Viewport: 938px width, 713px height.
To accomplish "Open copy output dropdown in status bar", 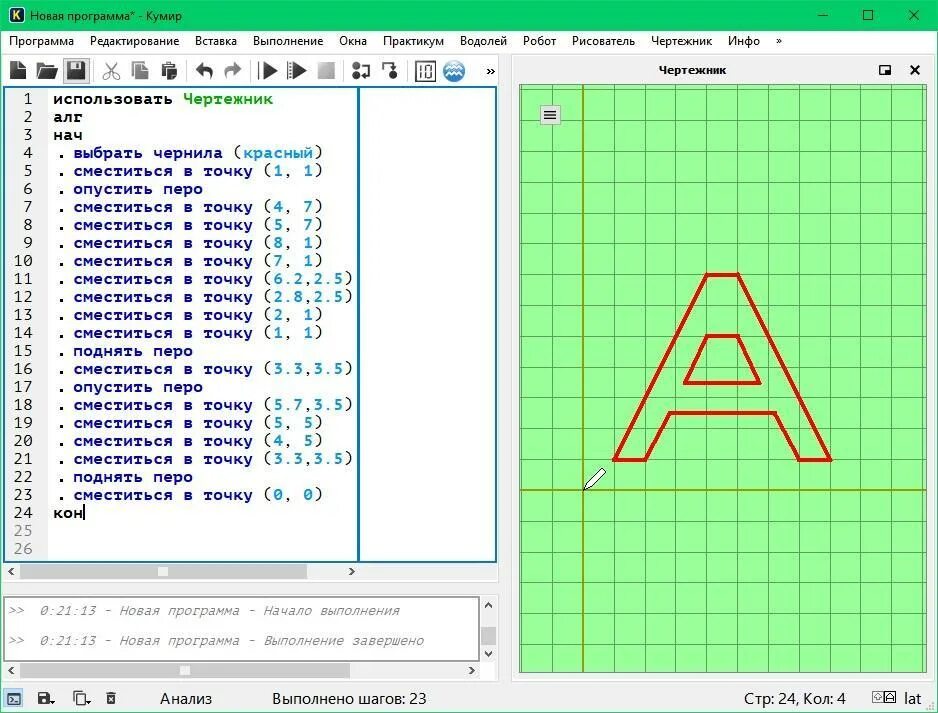I will [81, 698].
